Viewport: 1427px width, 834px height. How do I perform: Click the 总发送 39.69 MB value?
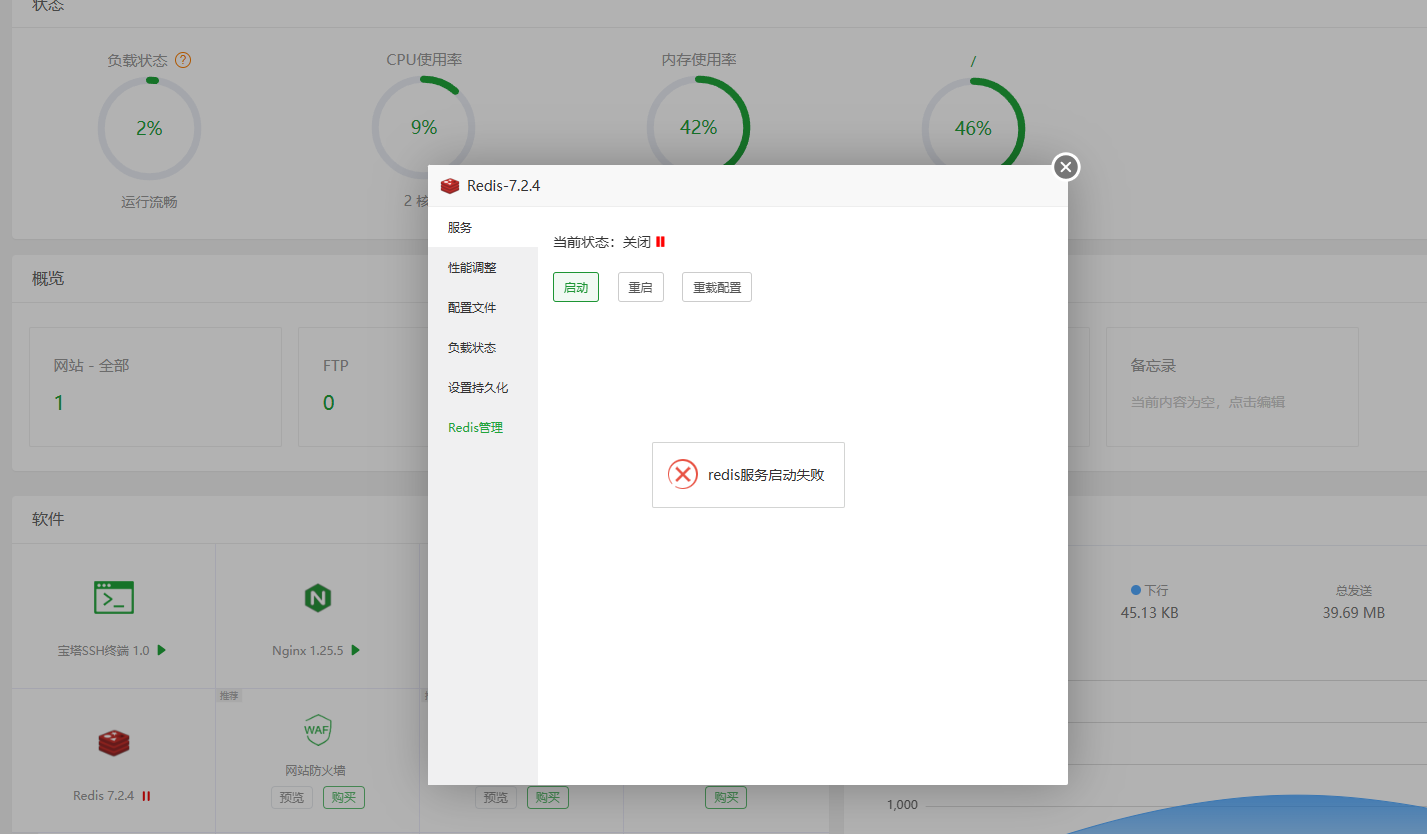[x=1353, y=612]
